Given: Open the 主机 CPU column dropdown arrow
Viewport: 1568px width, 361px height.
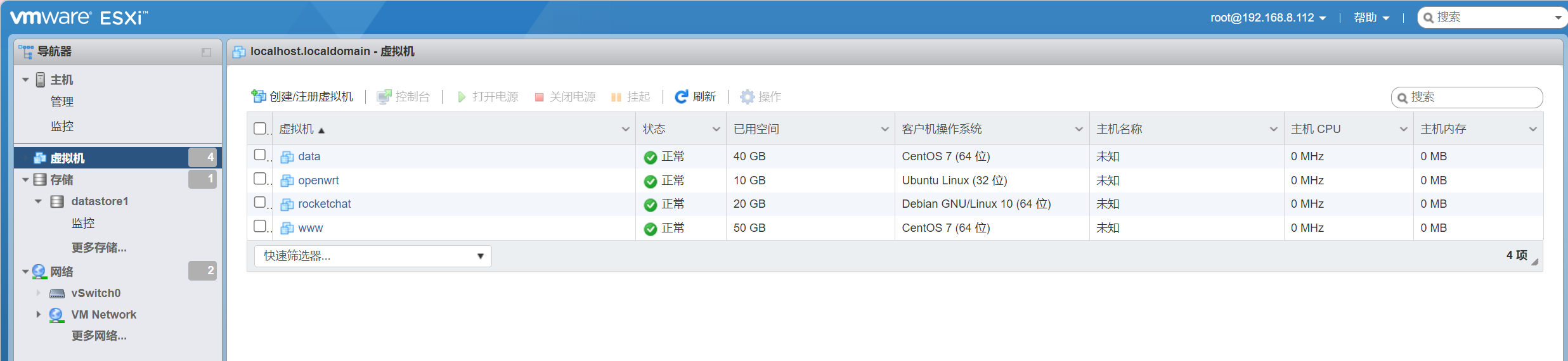Looking at the screenshot, I should click(x=1404, y=129).
